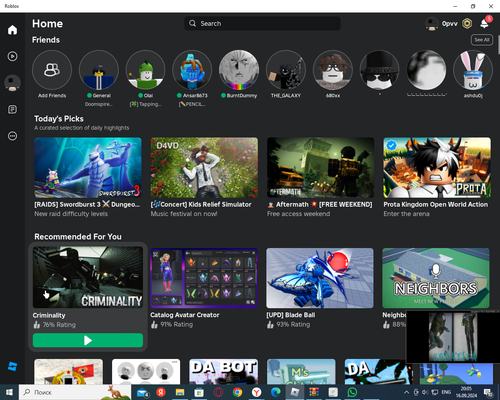Viewport: 500px width, 400px height.
Task: Click the Search input field
Action: tap(262, 23)
